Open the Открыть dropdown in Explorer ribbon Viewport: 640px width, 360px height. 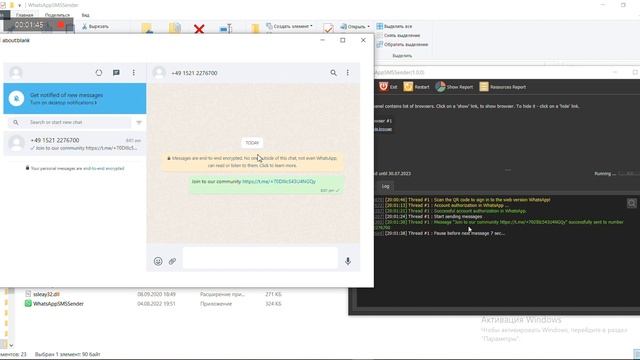coord(355,27)
